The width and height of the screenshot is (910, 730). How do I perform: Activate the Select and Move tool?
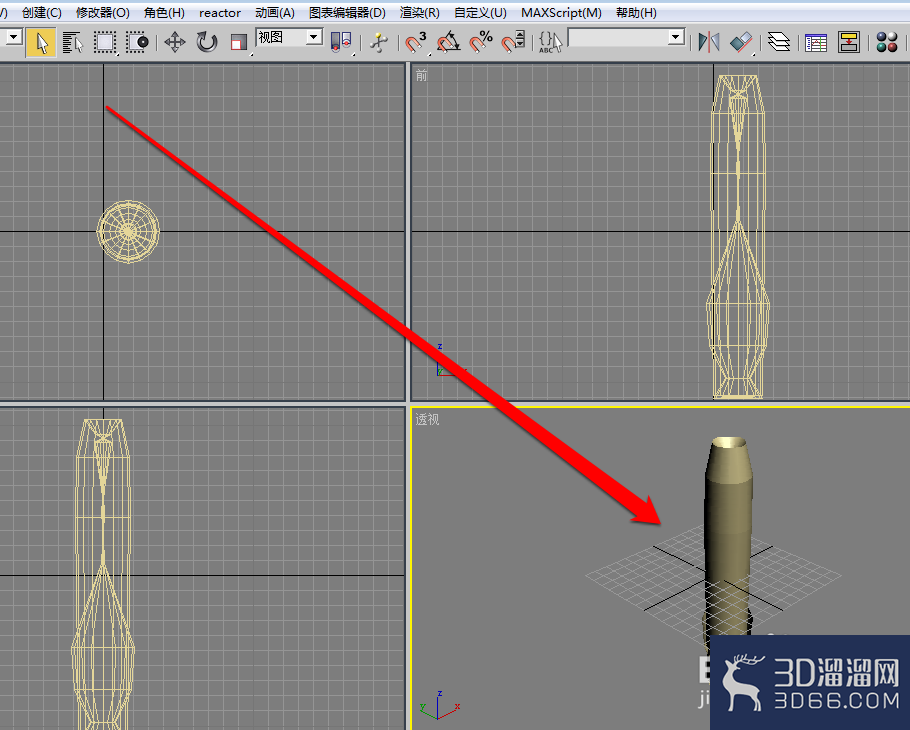(174, 42)
